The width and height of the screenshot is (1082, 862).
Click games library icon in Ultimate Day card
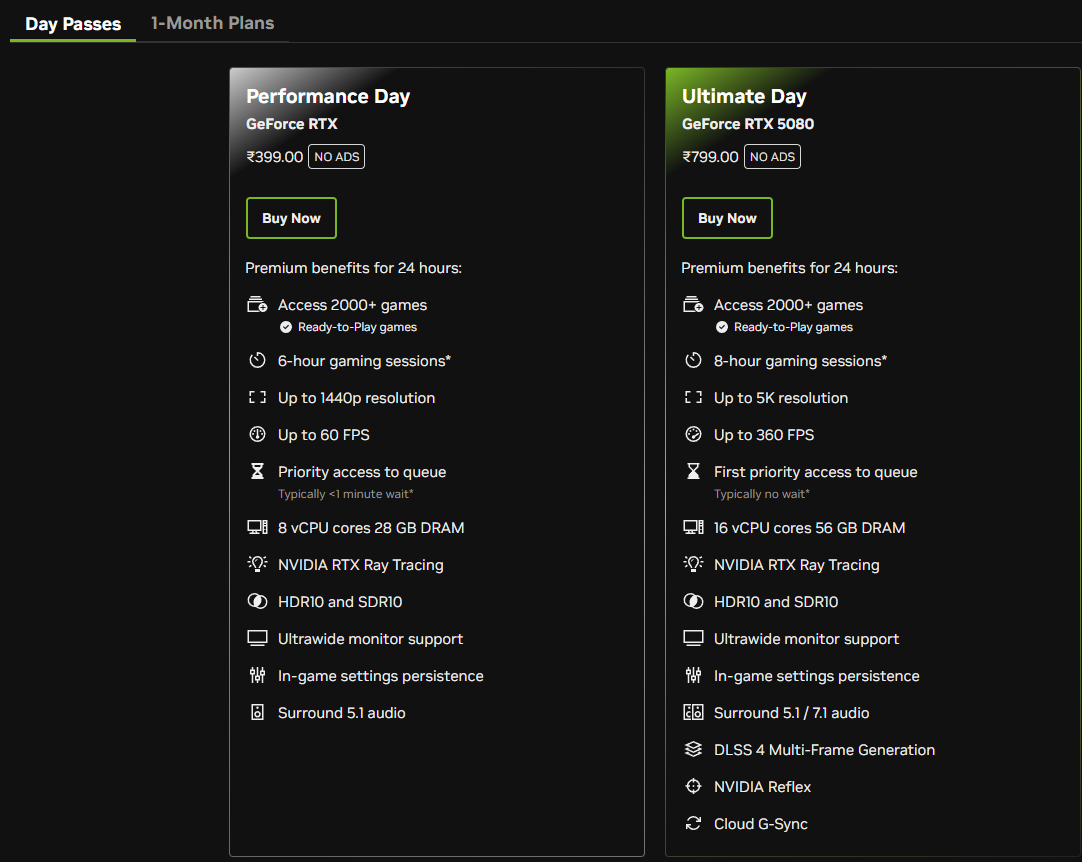coord(694,304)
